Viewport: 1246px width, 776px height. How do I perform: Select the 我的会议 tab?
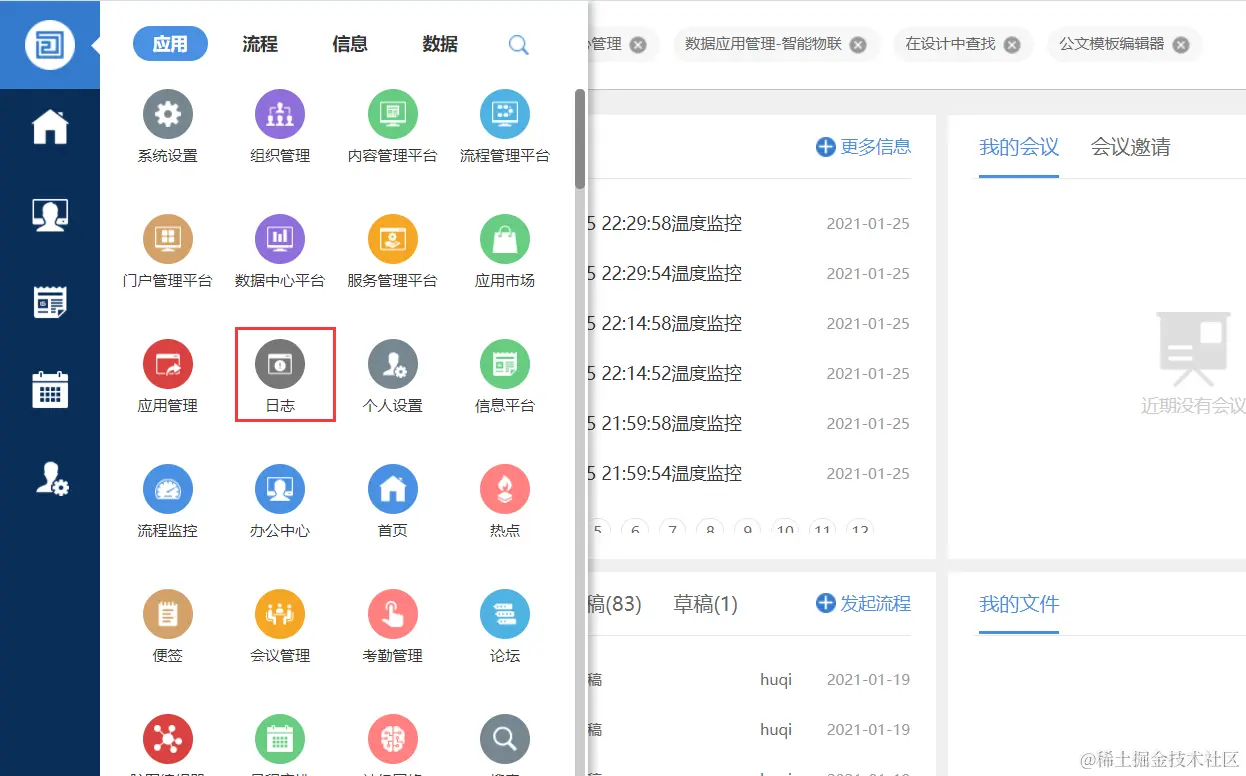tap(1019, 147)
